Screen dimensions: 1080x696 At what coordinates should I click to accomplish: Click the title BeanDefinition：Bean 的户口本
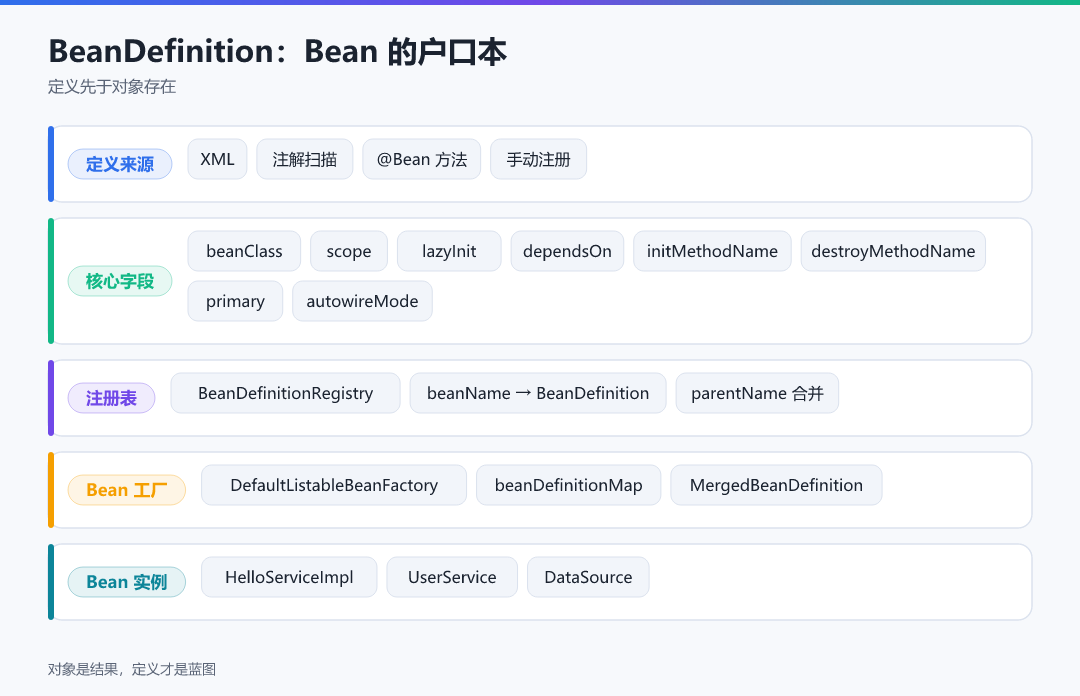coord(278,52)
